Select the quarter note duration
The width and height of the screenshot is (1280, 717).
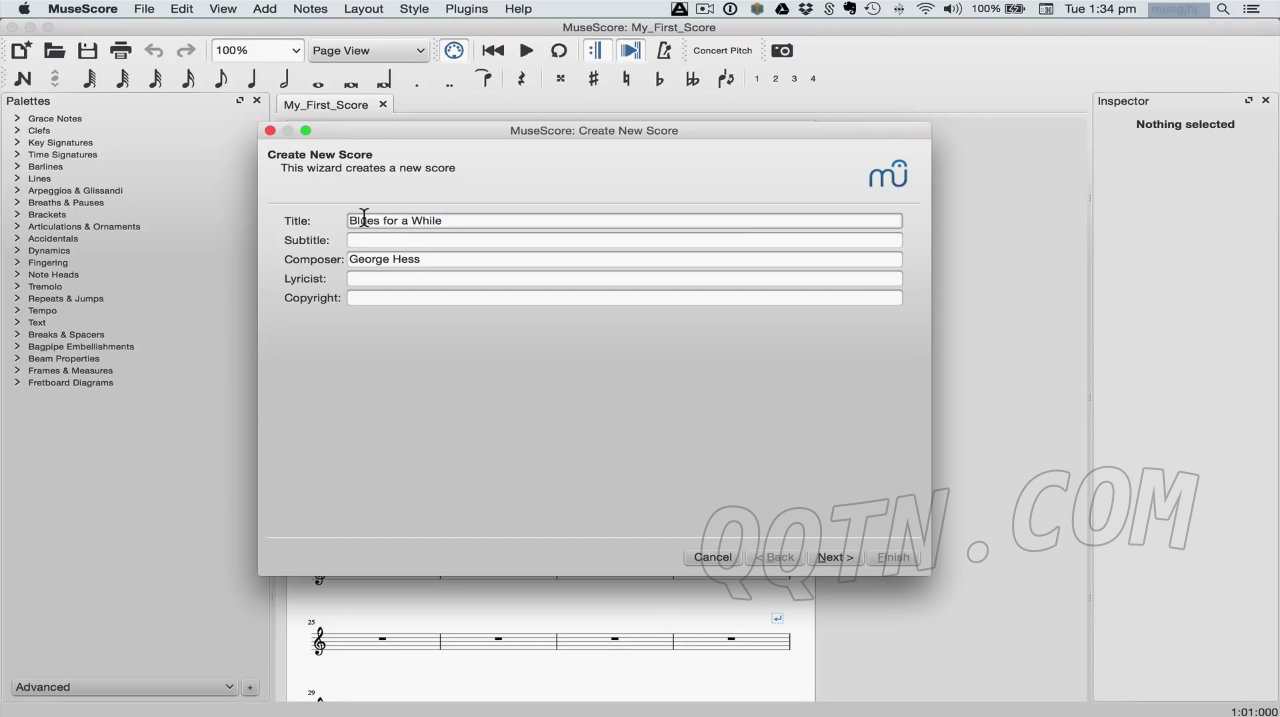252,79
